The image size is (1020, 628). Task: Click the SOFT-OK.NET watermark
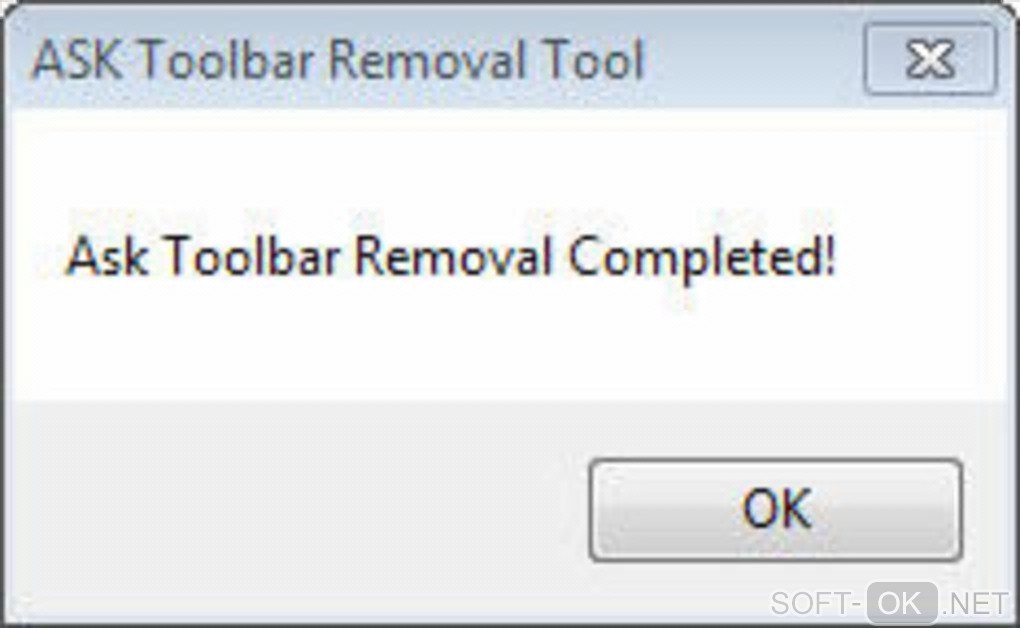(x=890, y=603)
